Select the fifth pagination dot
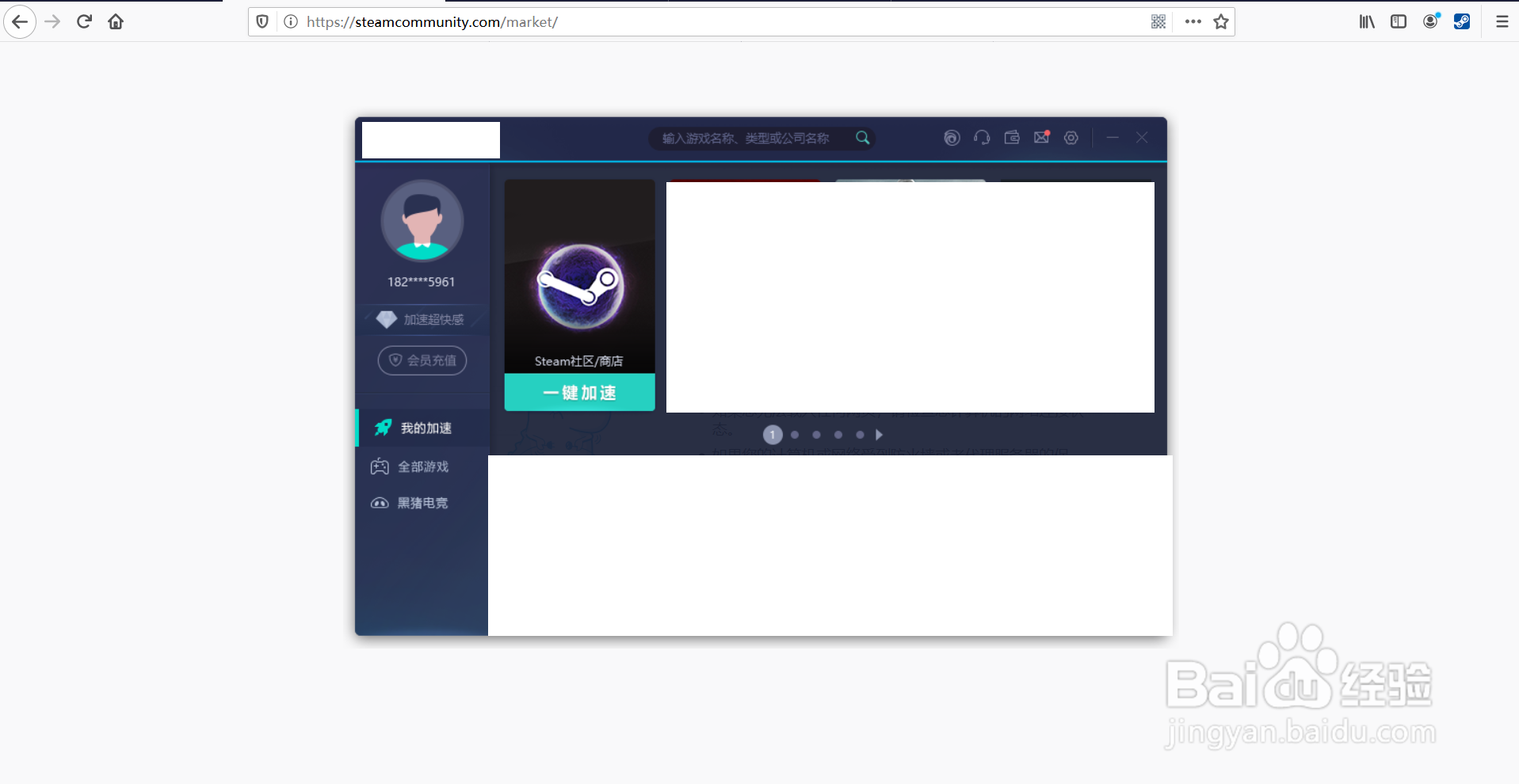1519x784 pixels. (x=860, y=435)
